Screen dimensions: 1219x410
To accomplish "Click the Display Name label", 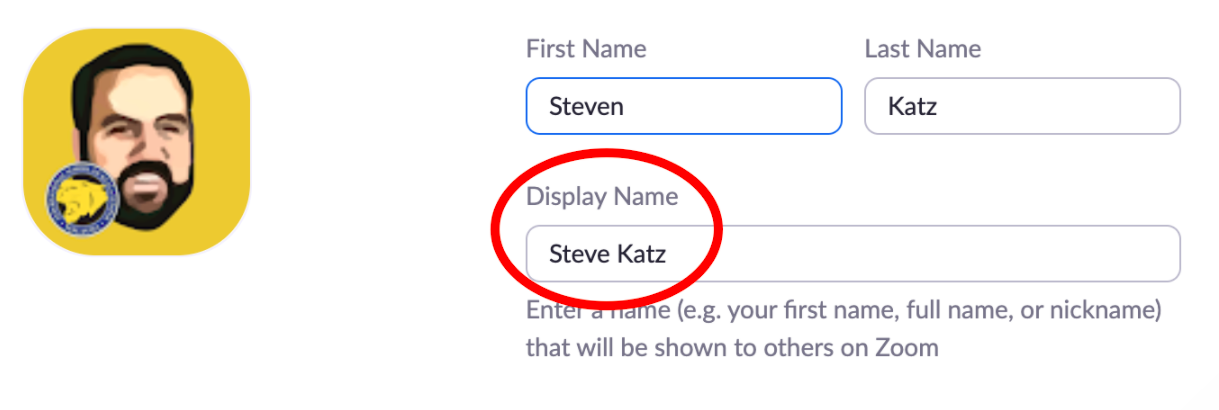I will click(602, 197).
